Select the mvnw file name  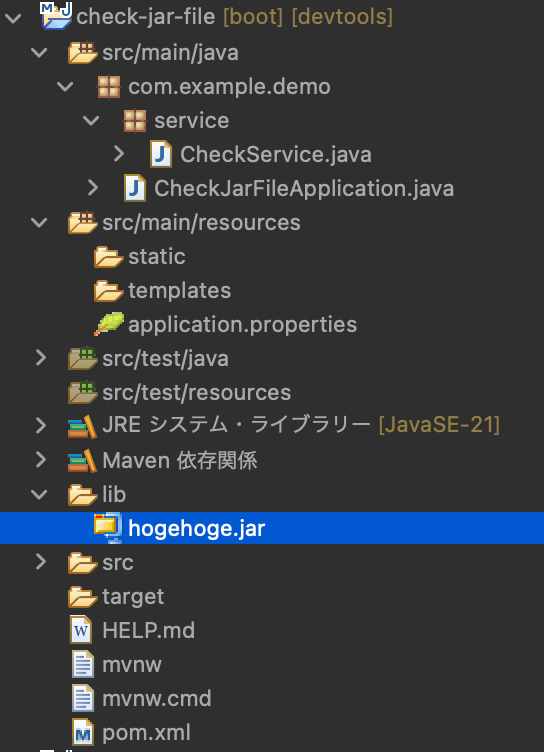point(132,665)
